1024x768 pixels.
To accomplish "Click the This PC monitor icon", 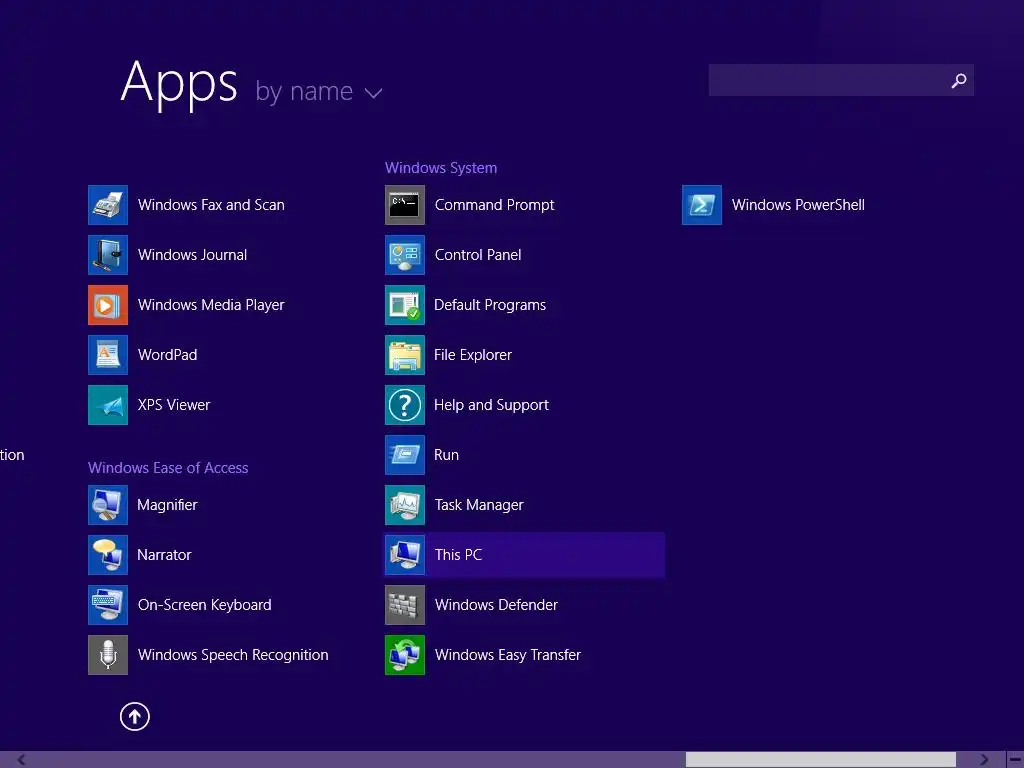I will 405,555.
